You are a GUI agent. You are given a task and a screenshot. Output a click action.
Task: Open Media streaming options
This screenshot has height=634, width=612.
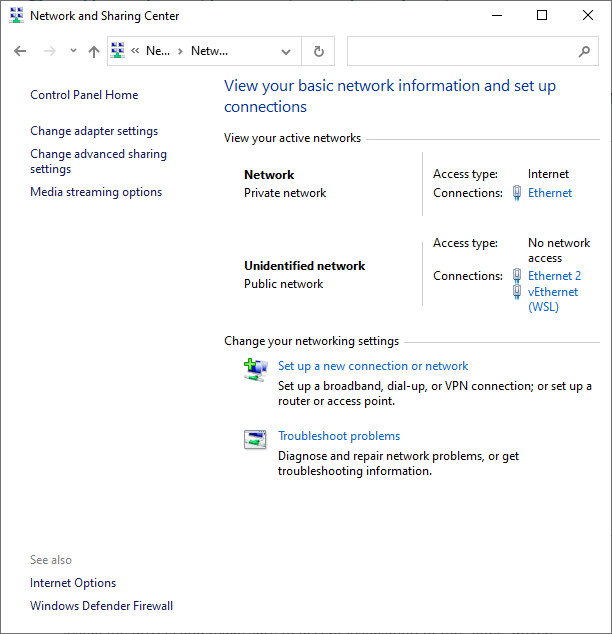coord(96,192)
